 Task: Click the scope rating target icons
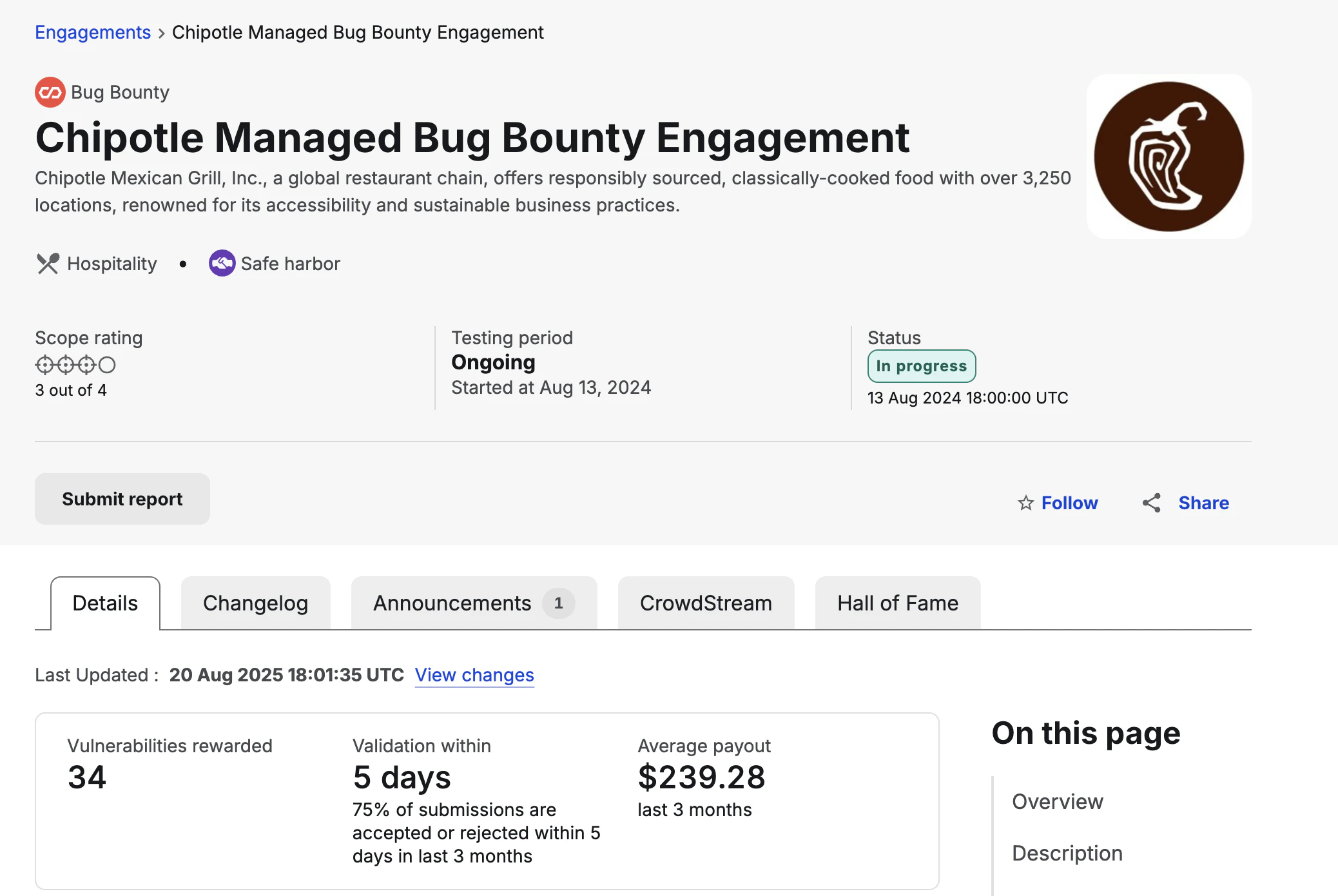coord(75,365)
